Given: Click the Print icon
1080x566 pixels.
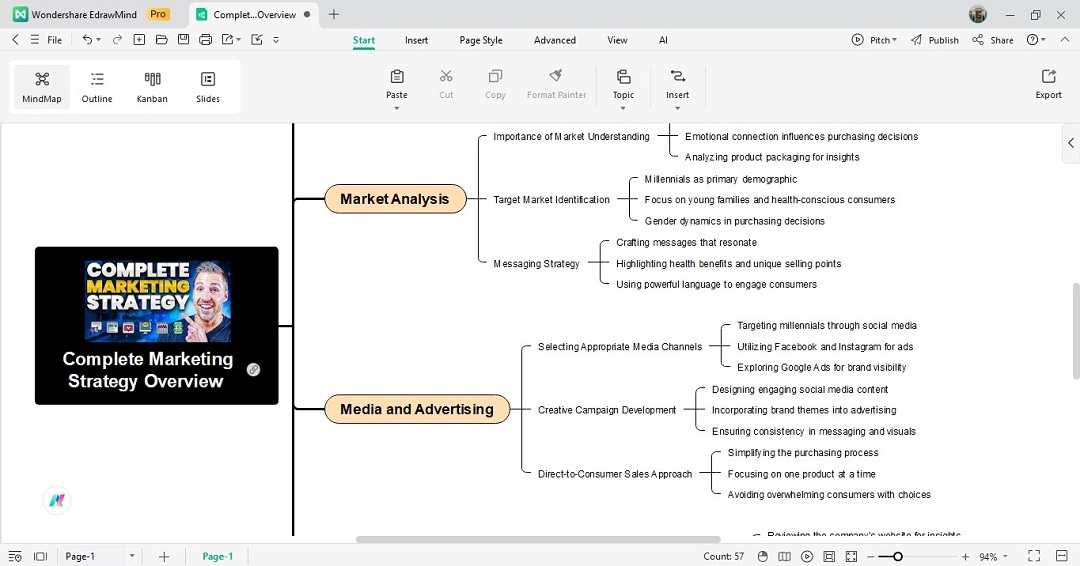Looking at the screenshot, I should (205, 40).
